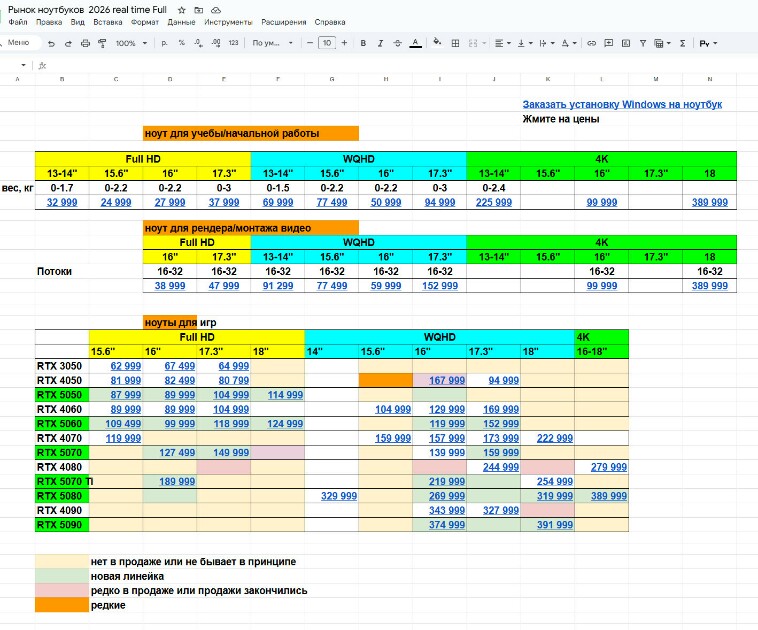Activate the paint format tool
Image resolution: width=758 pixels, height=630 pixels.
pyautogui.click(x=102, y=44)
